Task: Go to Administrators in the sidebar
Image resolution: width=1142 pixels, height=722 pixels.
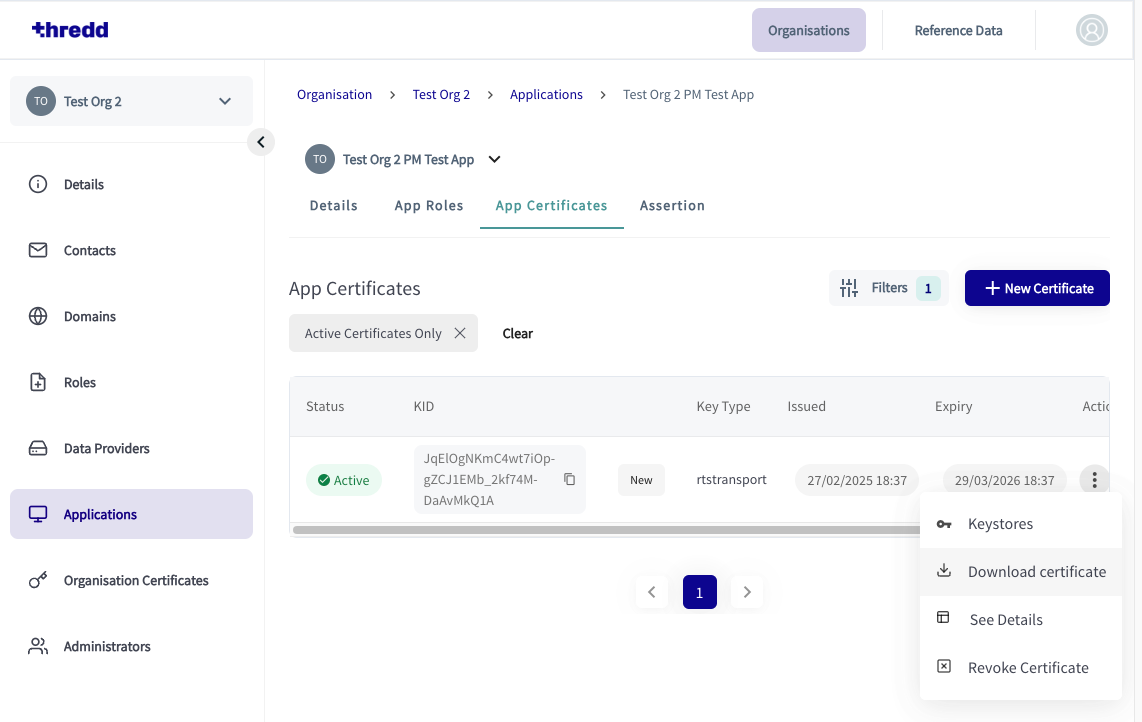Action: tap(131, 646)
